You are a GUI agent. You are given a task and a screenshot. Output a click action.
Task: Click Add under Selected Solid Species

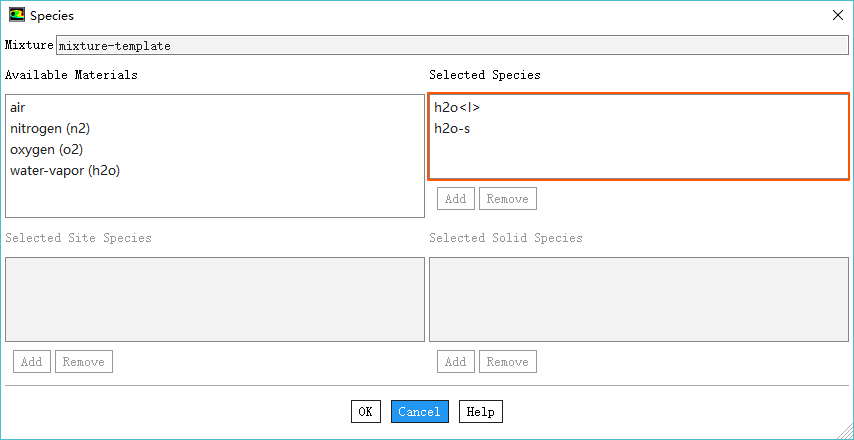[455, 362]
